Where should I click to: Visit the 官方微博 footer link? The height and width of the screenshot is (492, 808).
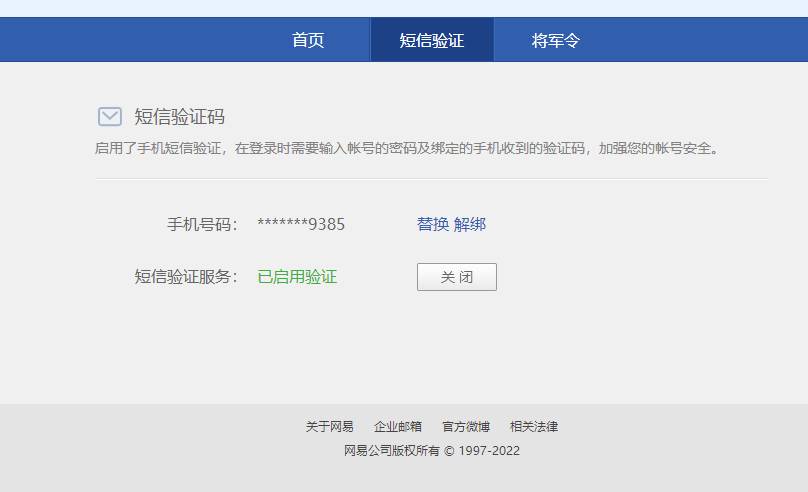(x=466, y=427)
